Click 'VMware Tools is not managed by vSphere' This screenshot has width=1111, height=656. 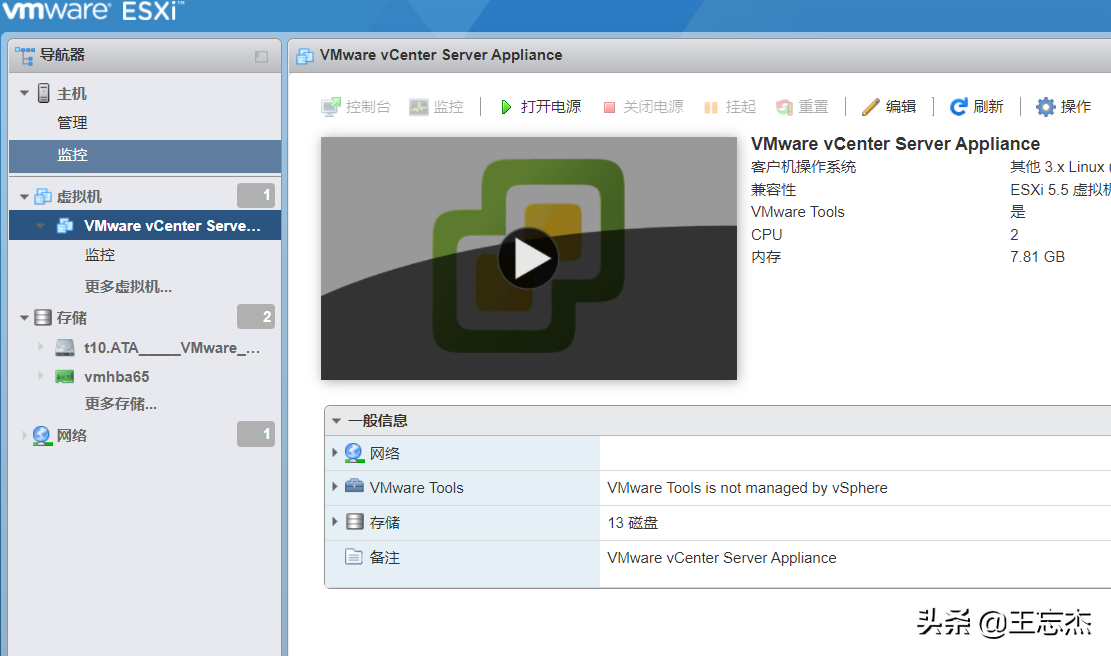[x=748, y=488]
